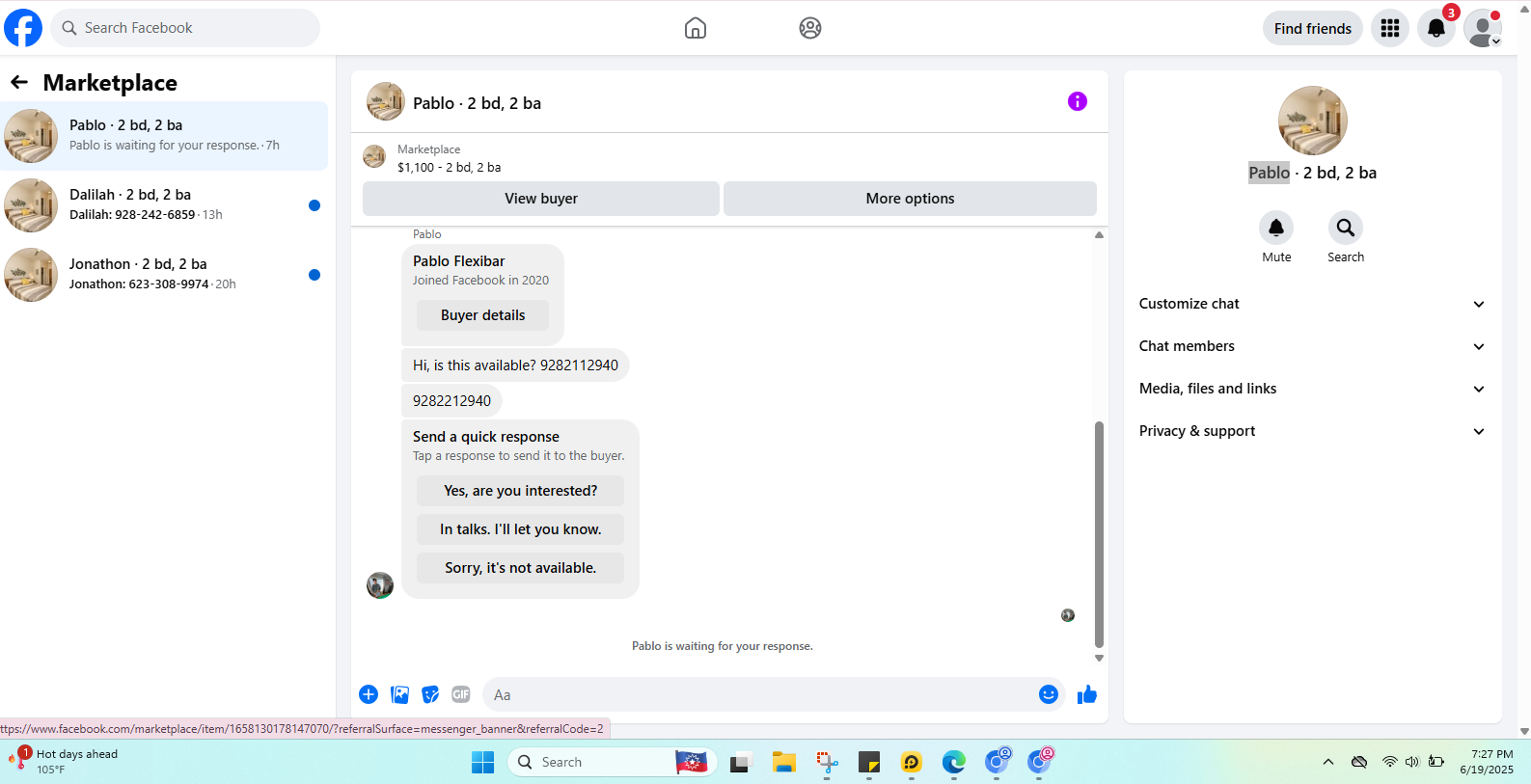The image size is (1531, 784).
Task: Open the account profile menu avatar
Action: coord(1483,28)
